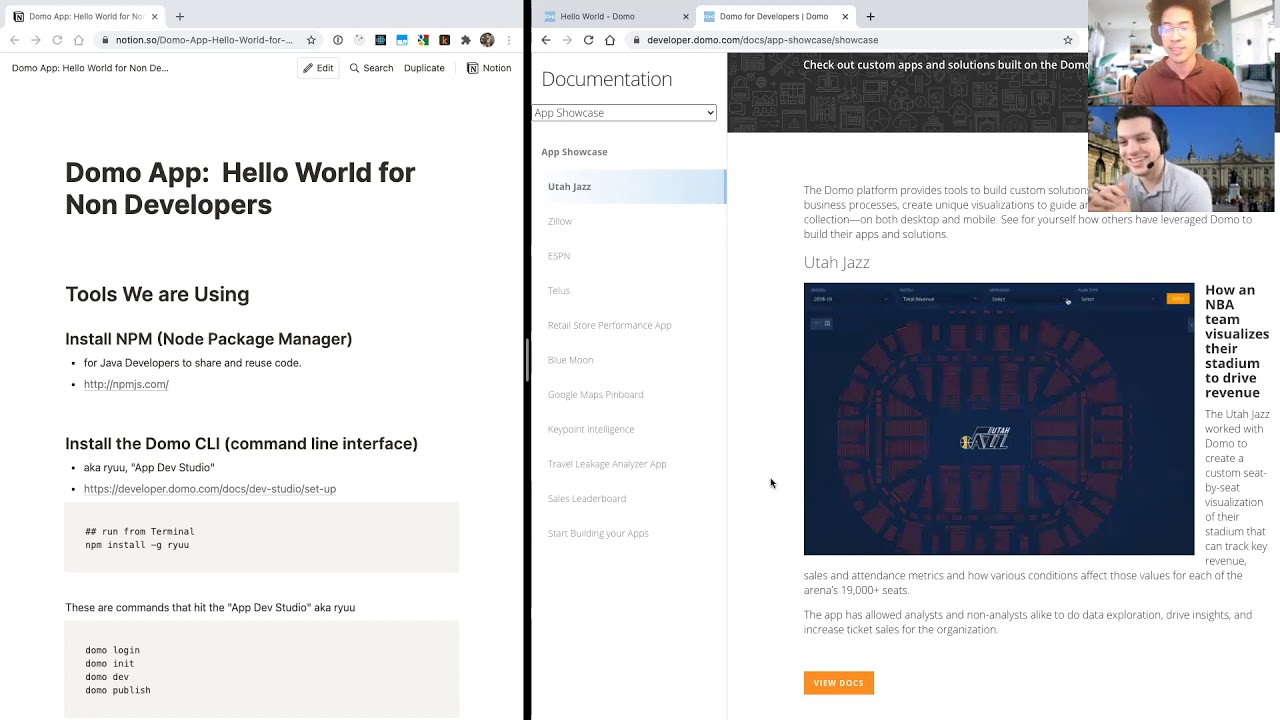
Task: Click the blue window extension icon
Action: point(402,40)
